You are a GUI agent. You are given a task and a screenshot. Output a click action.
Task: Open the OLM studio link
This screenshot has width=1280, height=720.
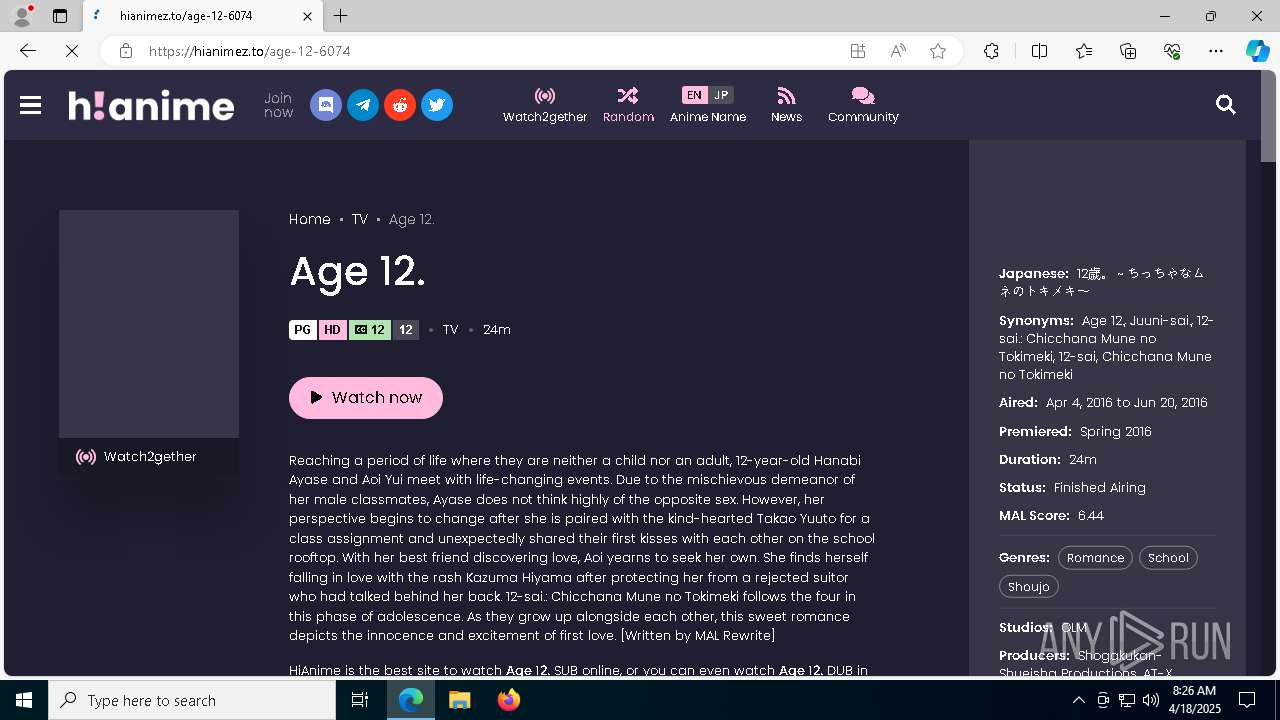point(1074,627)
